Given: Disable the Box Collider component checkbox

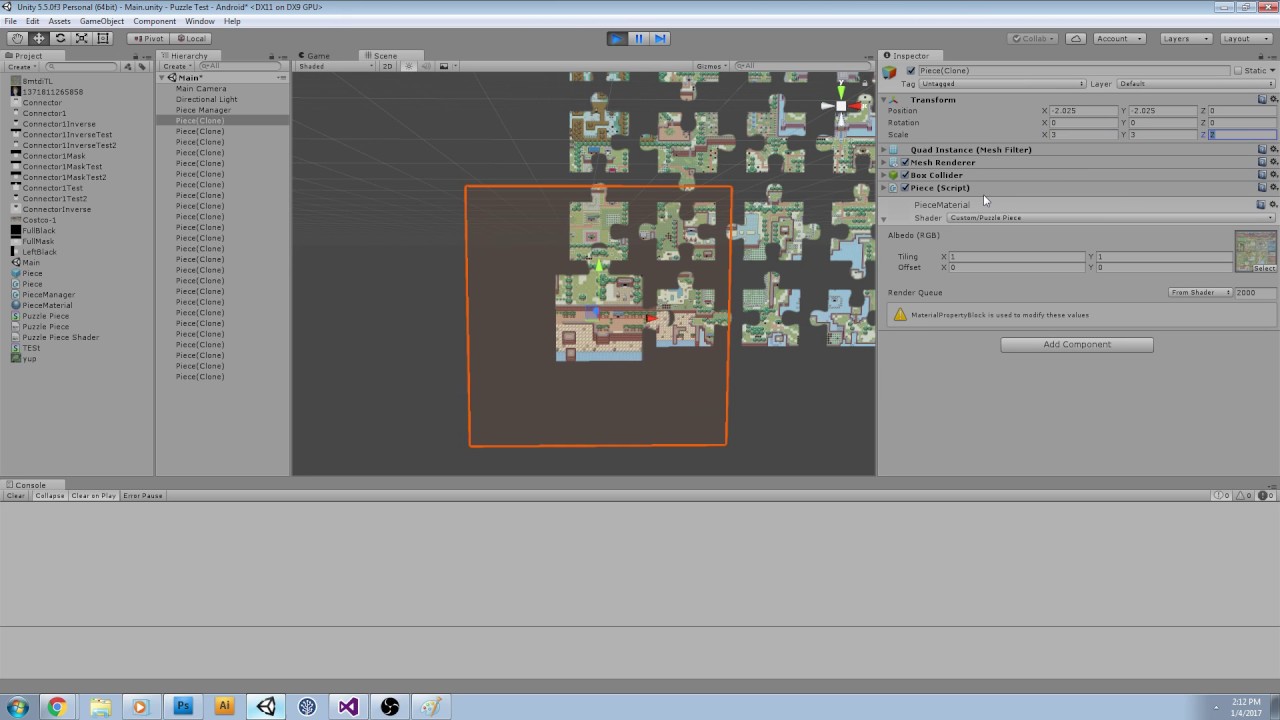Looking at the screenshot, I should pyautogui.click(x=905, y=175).
